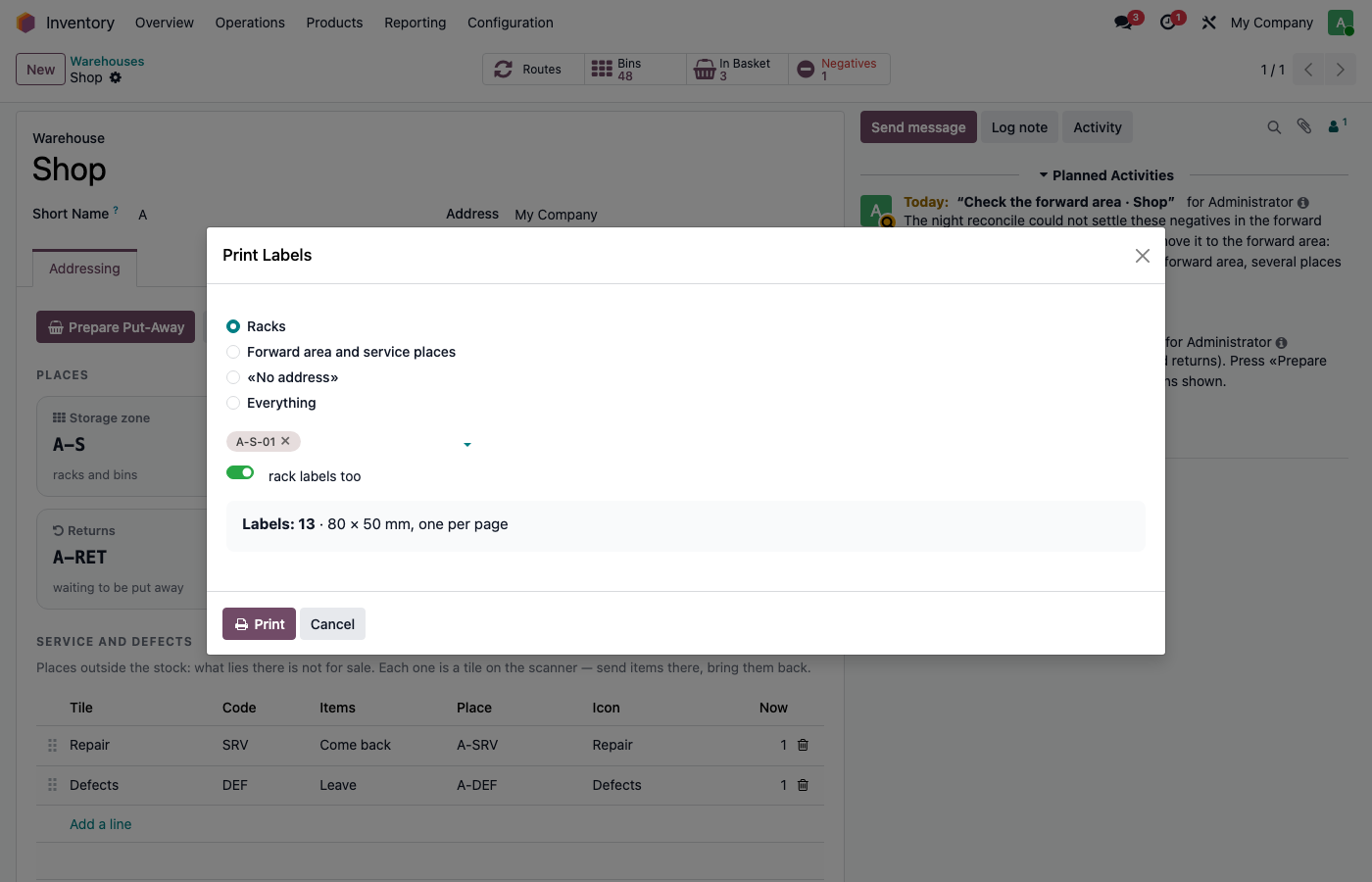
Task: Open the Configuration menu
Action: point(511,23)
